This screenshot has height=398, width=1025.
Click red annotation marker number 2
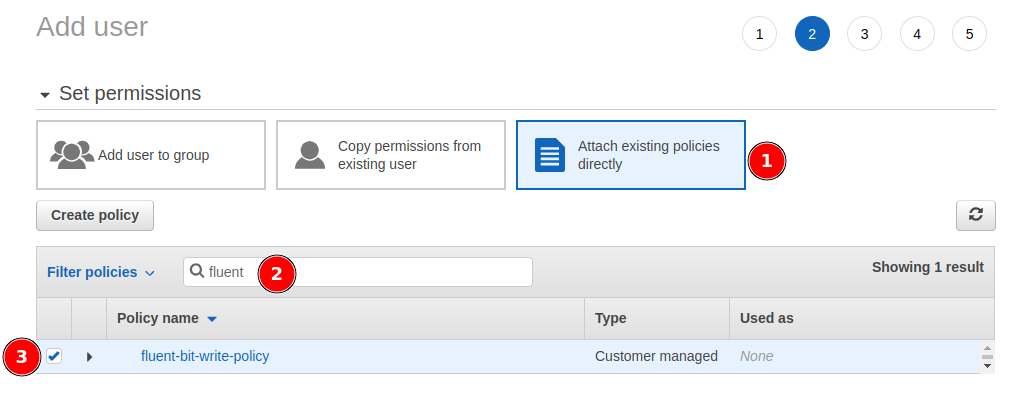(x=277, y=274)
